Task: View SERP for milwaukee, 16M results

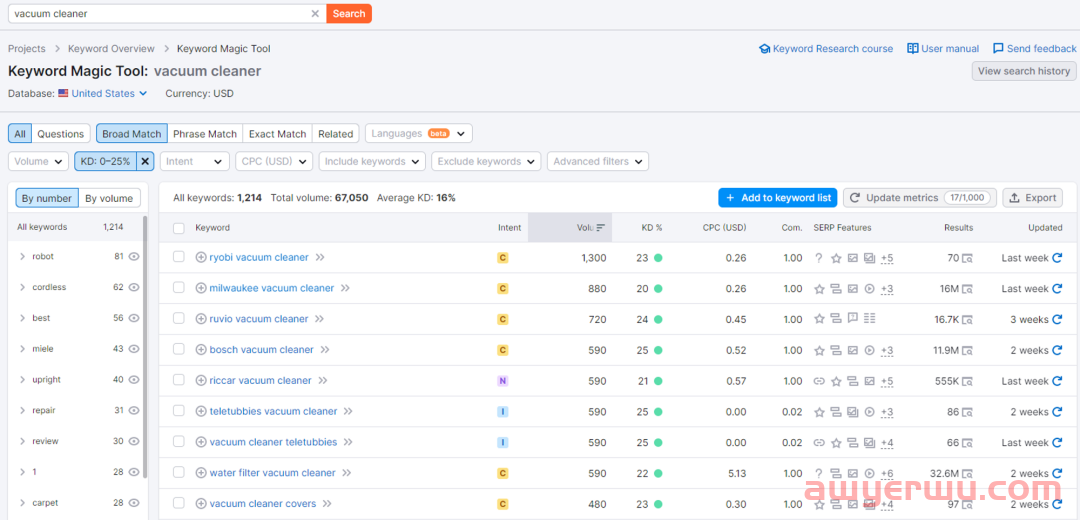Action: [x=968, y=289]
